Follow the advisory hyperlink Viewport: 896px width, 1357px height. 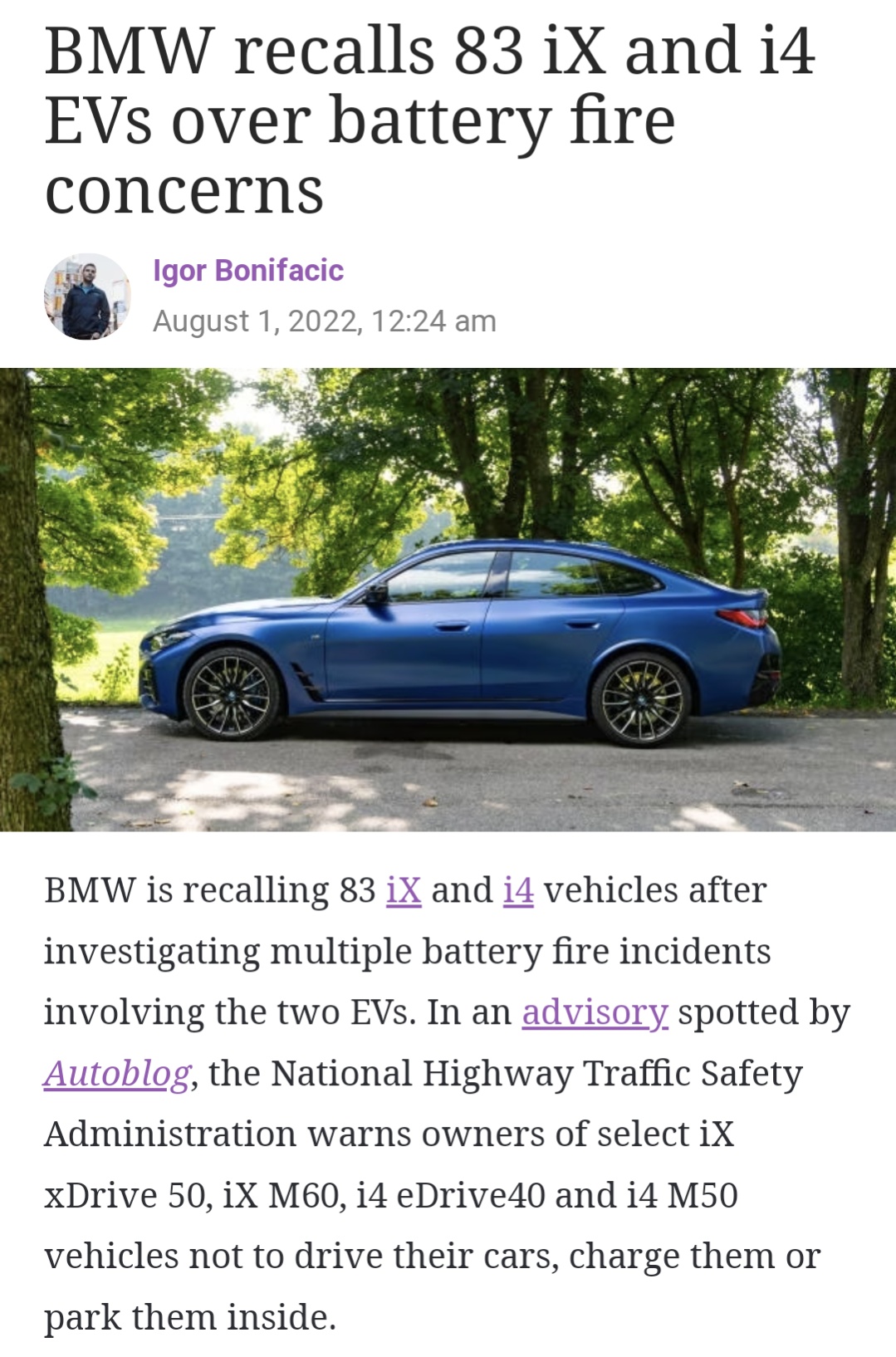[x=595, y=1012]
